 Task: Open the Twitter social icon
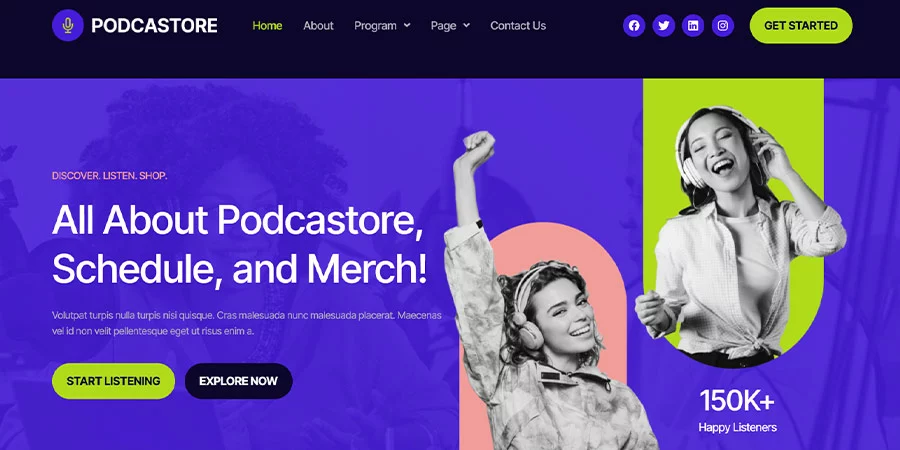664,25
